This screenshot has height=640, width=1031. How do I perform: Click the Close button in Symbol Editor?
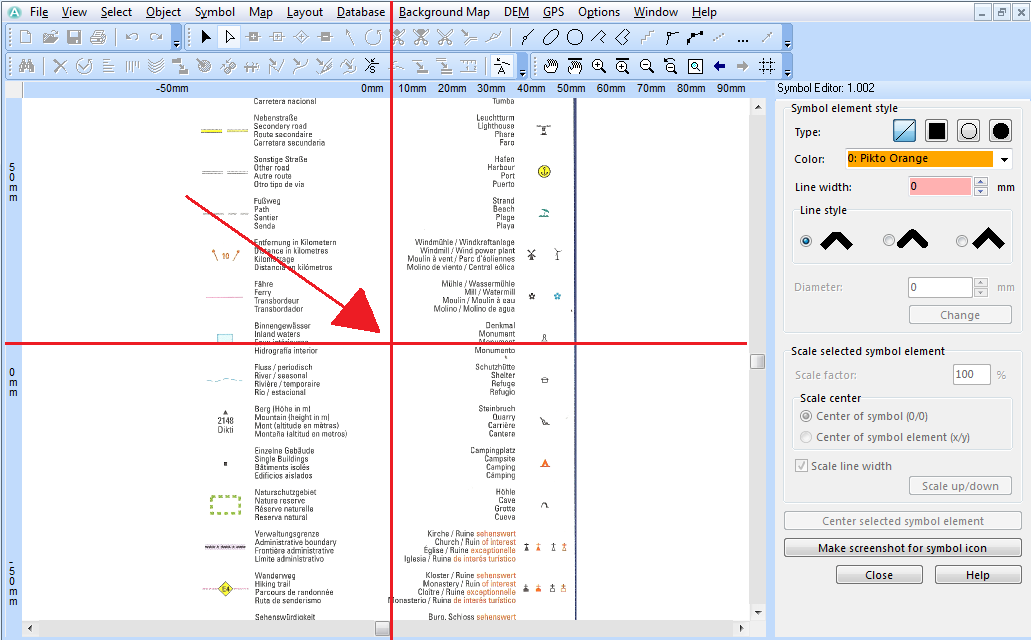[879, 575]
